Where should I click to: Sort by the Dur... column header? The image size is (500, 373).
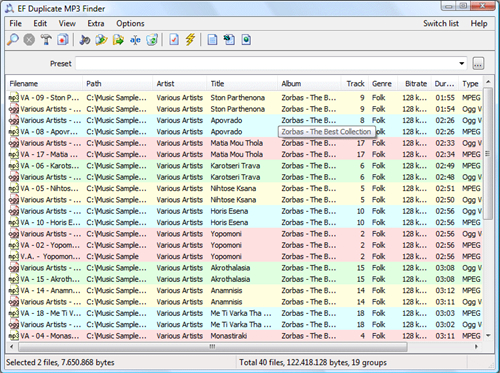445,84
